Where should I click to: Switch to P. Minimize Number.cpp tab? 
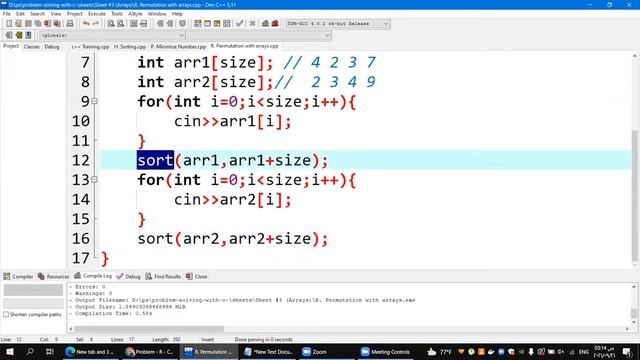(x=178, y=47)
